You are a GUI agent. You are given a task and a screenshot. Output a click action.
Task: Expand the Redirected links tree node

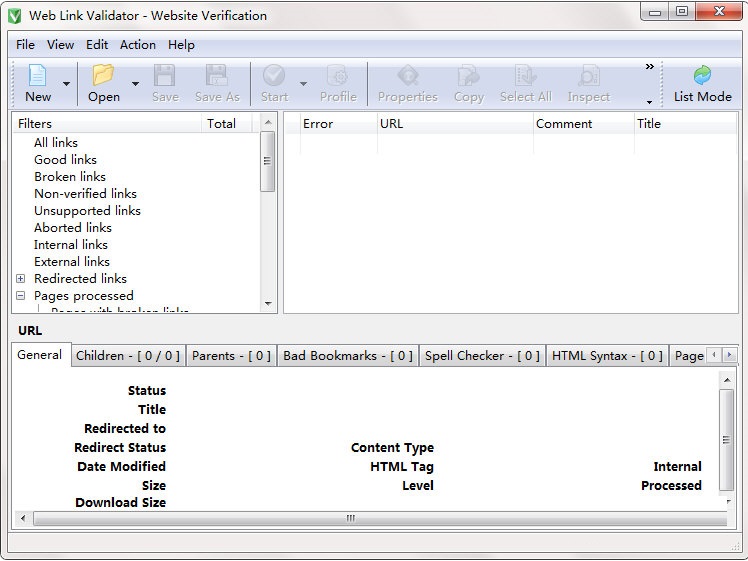click(21, 279)
